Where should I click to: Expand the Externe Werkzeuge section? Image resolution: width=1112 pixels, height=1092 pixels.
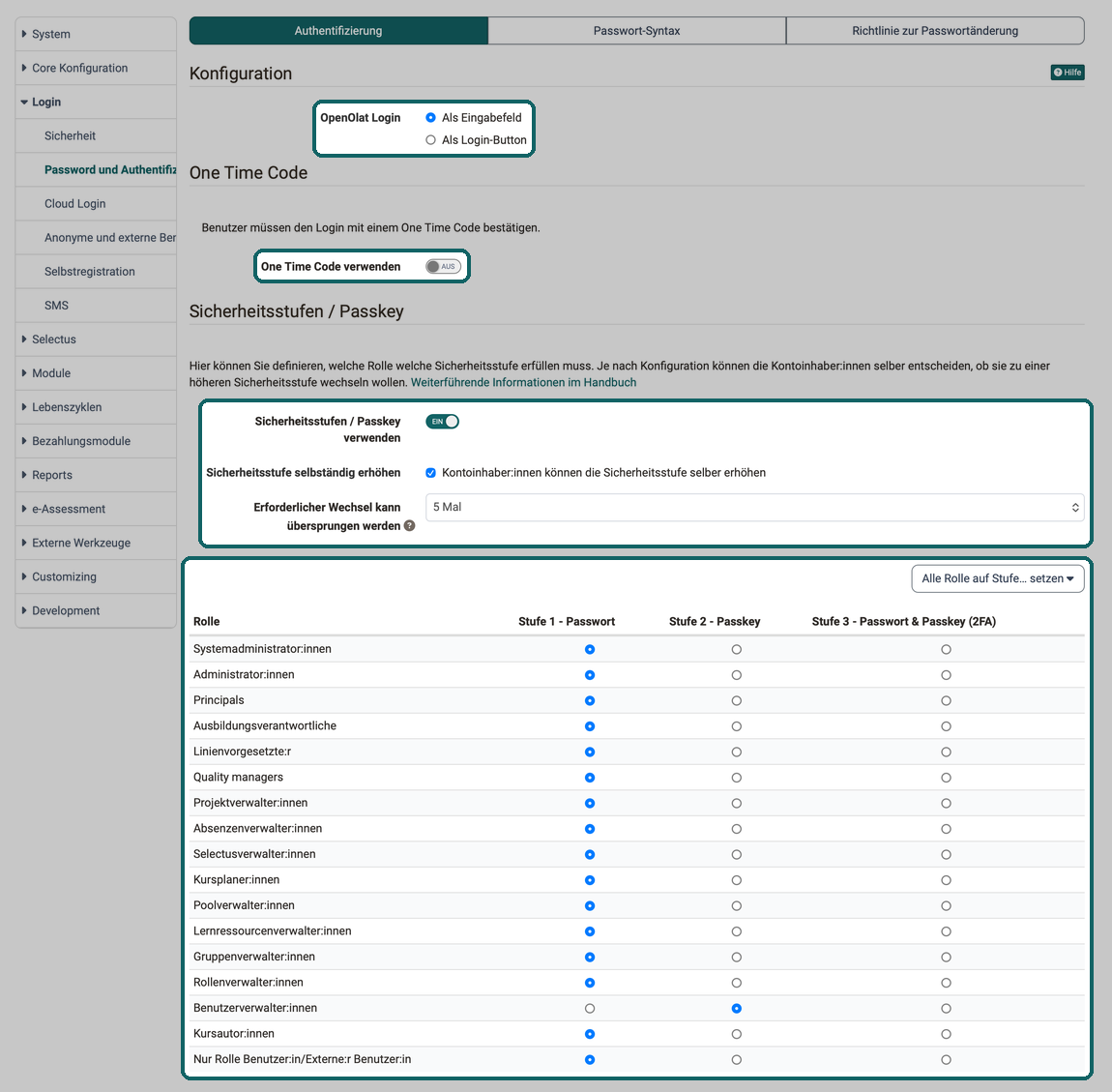[x=96, y=543]
